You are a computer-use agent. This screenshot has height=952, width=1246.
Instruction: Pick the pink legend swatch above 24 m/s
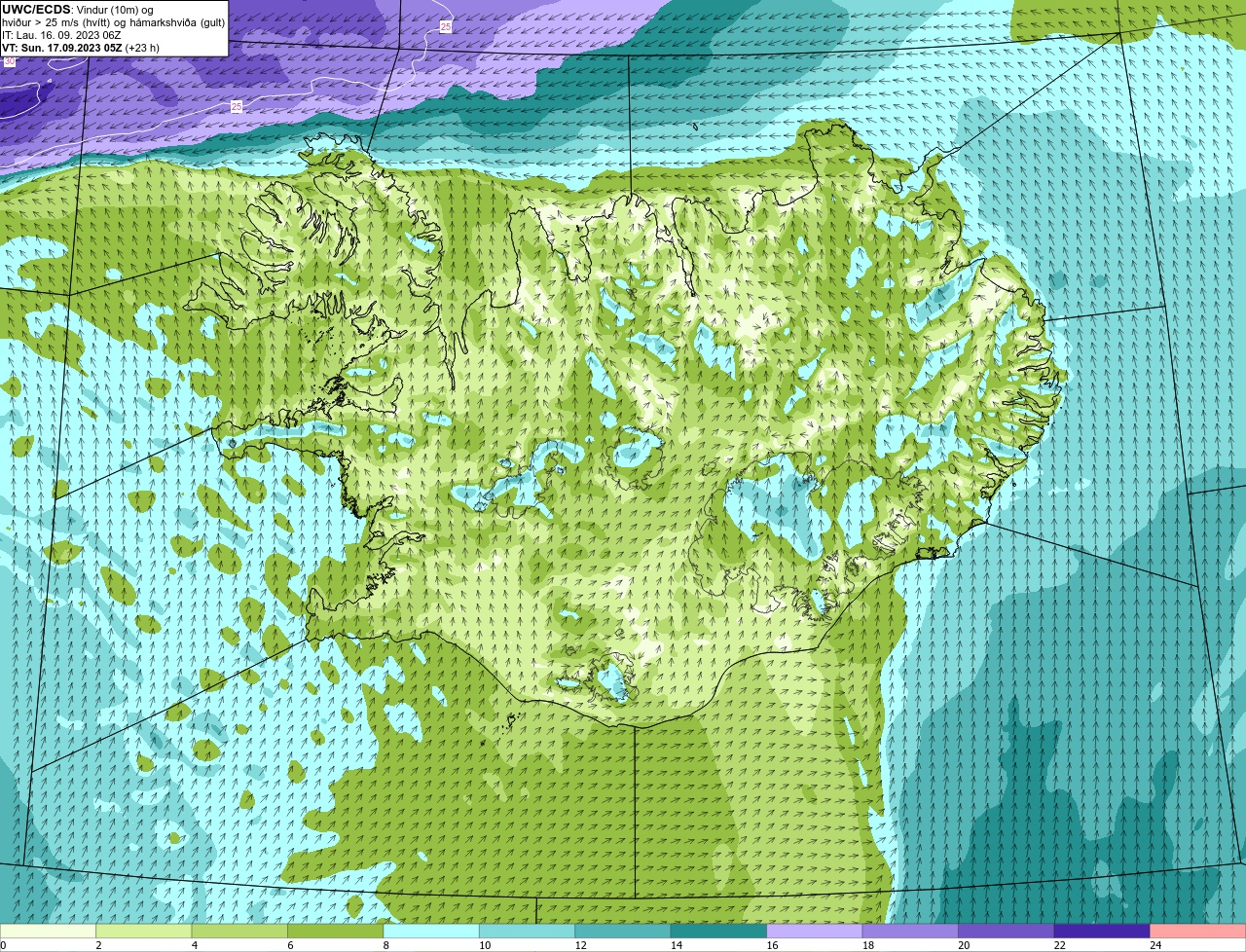pos(1198,932)
